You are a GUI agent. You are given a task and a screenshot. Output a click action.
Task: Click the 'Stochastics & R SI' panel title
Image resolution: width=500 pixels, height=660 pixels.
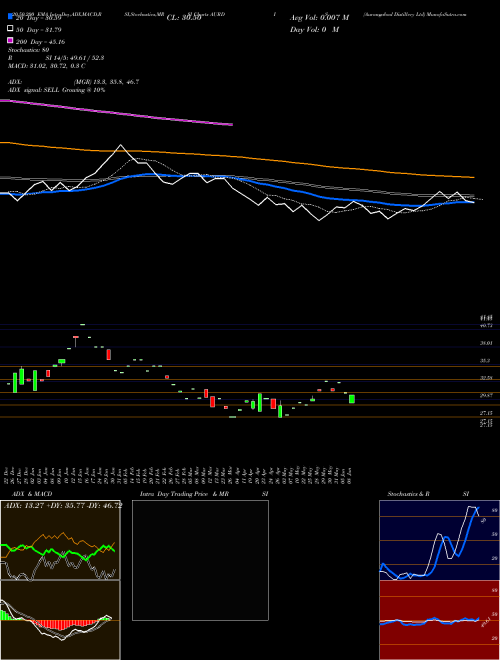pos(428,494)
